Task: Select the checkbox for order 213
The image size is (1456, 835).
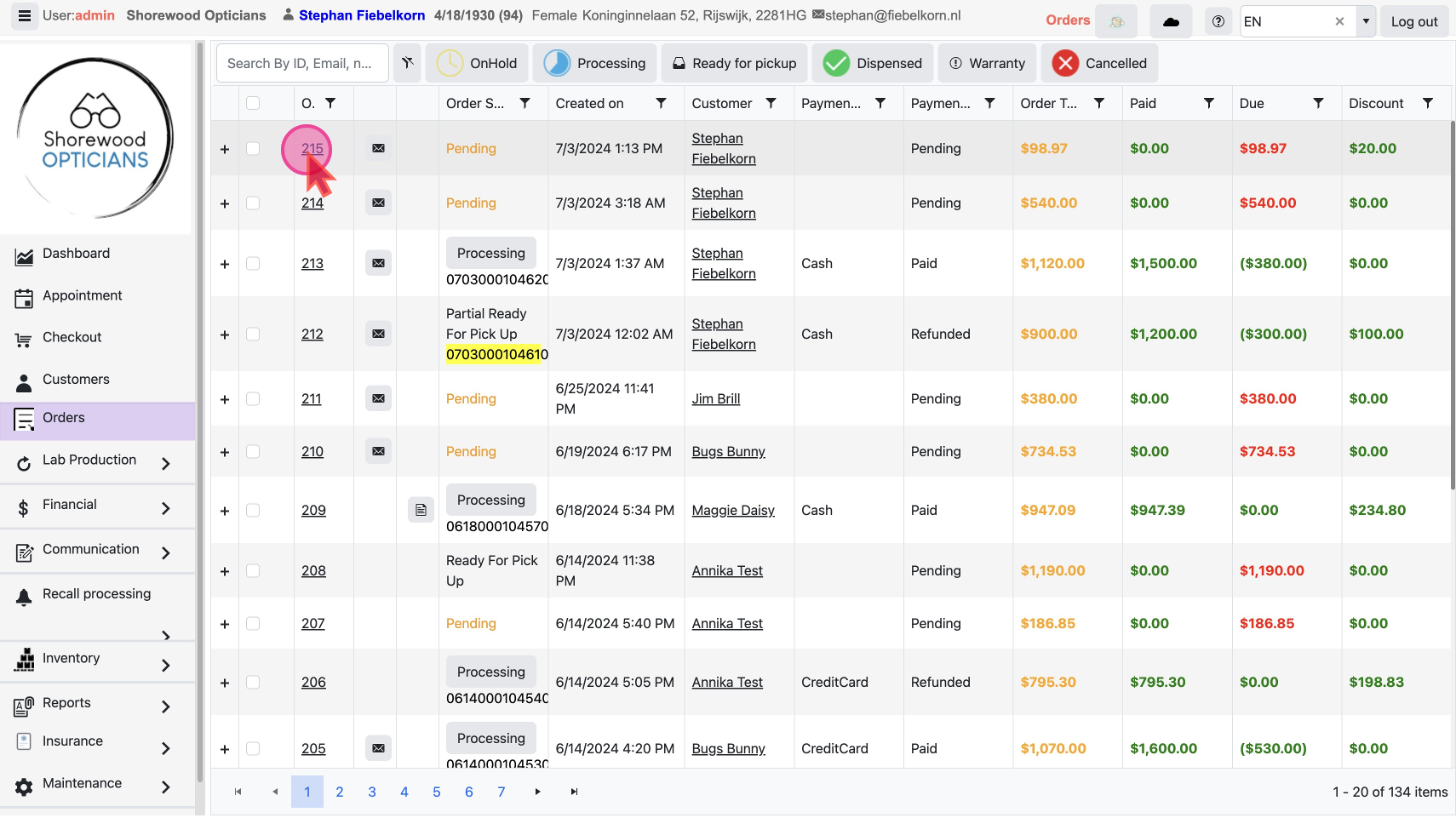Action: 253,264
